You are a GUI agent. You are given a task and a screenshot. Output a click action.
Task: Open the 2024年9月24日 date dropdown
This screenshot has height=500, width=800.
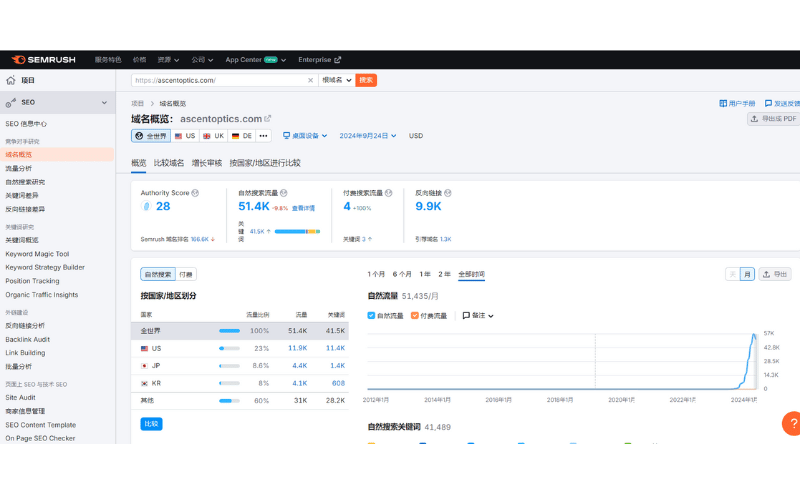[x=368, y=136]
